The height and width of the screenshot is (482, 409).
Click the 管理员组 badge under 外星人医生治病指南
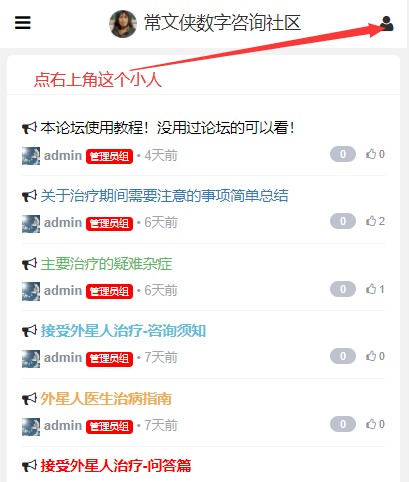[109, 426]
